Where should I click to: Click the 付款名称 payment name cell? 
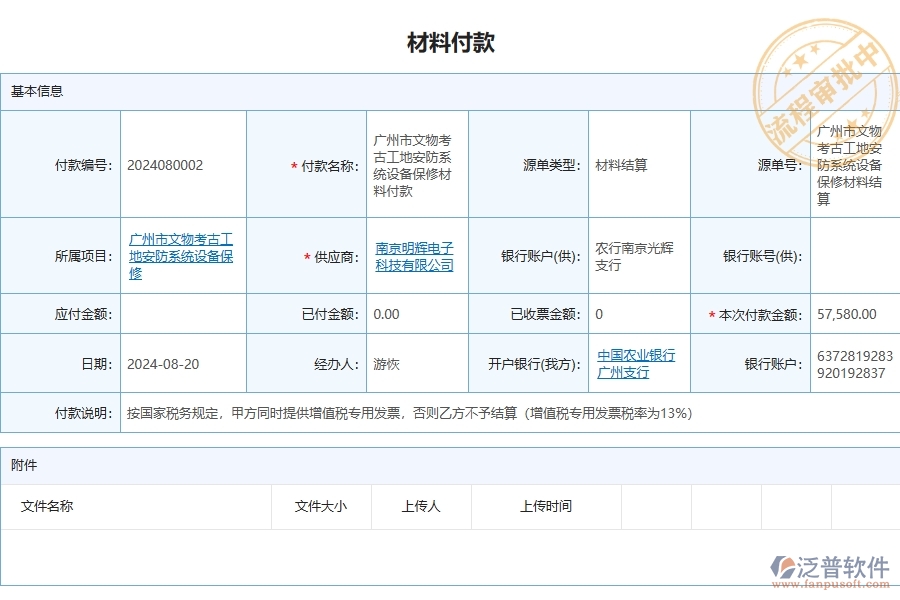point(414,164)
